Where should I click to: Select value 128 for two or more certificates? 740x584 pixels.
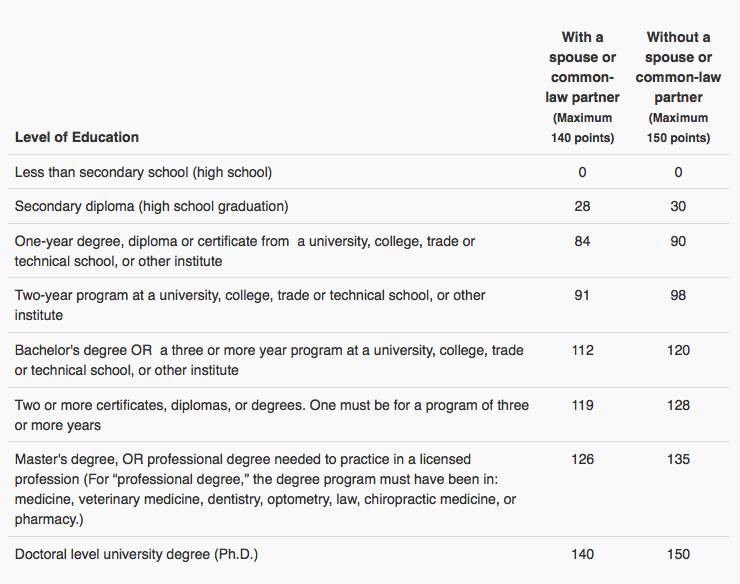tap(678, 405)
